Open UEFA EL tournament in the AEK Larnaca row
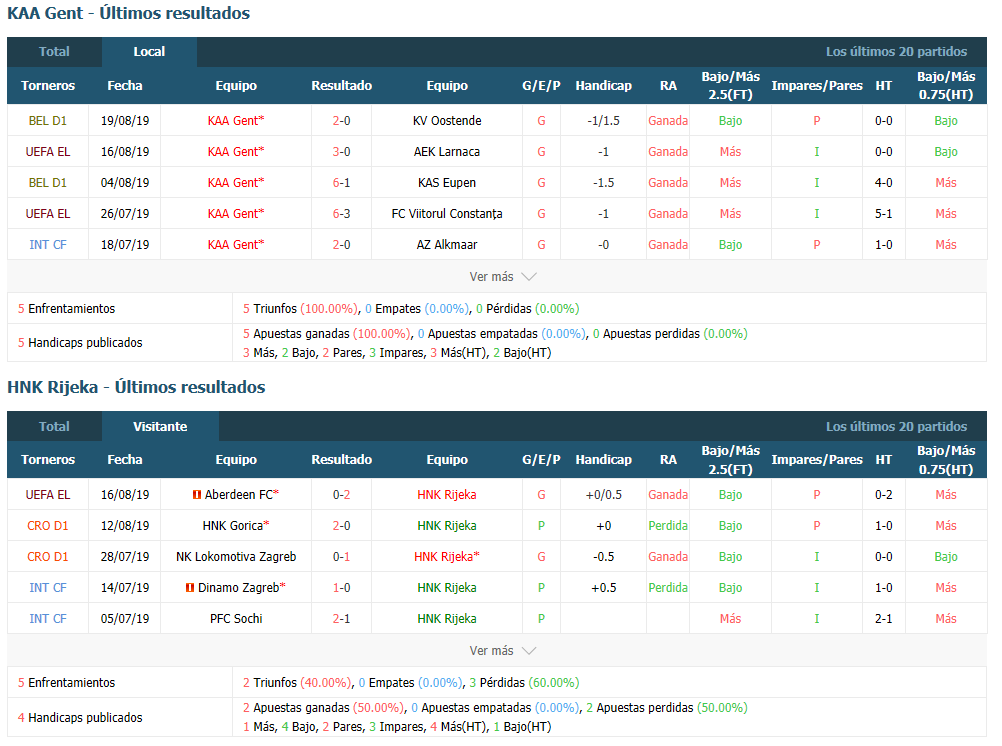Viewport: 1002px width, 746px height. (48, 152)
